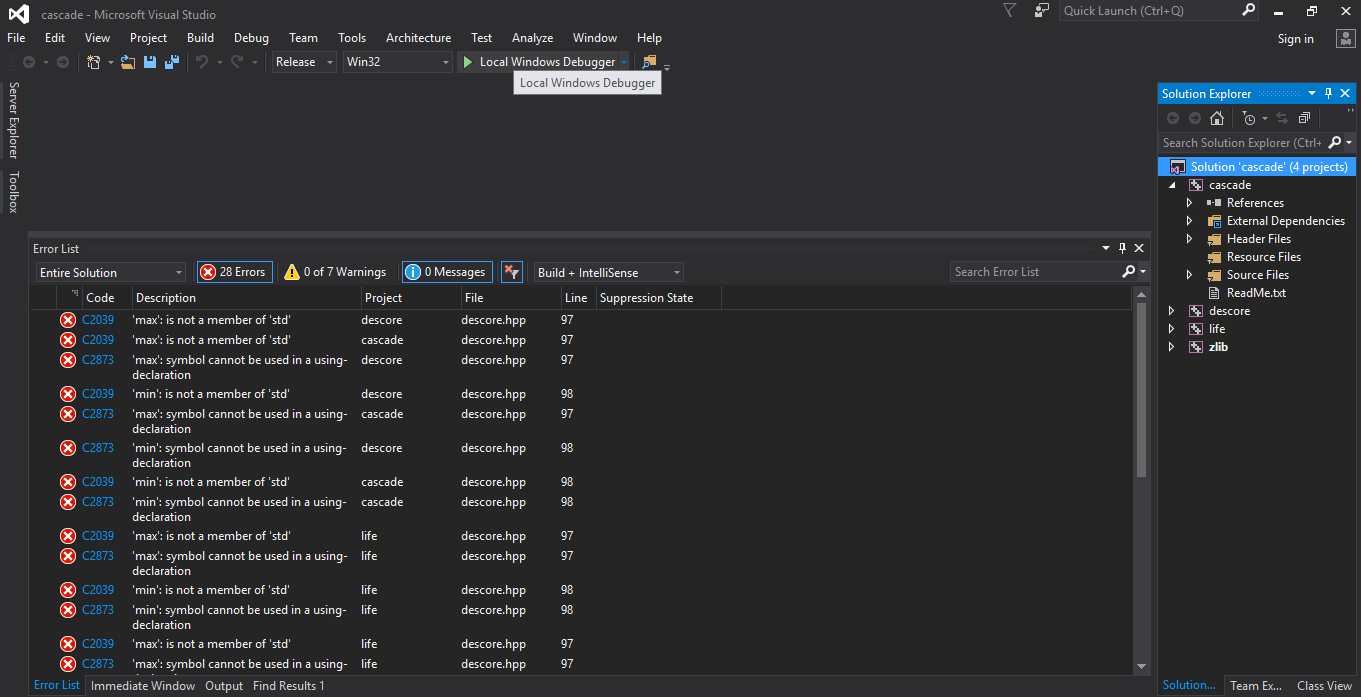Screen dimensions: 1361x697
Task: Collapse the cascade project node
Action: [x=1172, y=185]
